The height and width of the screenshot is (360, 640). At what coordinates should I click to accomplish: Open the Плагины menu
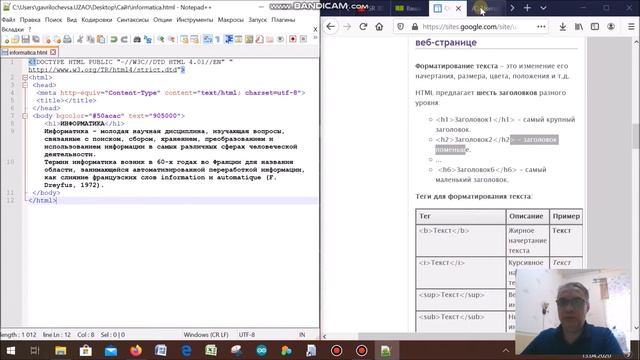point(283,20)
